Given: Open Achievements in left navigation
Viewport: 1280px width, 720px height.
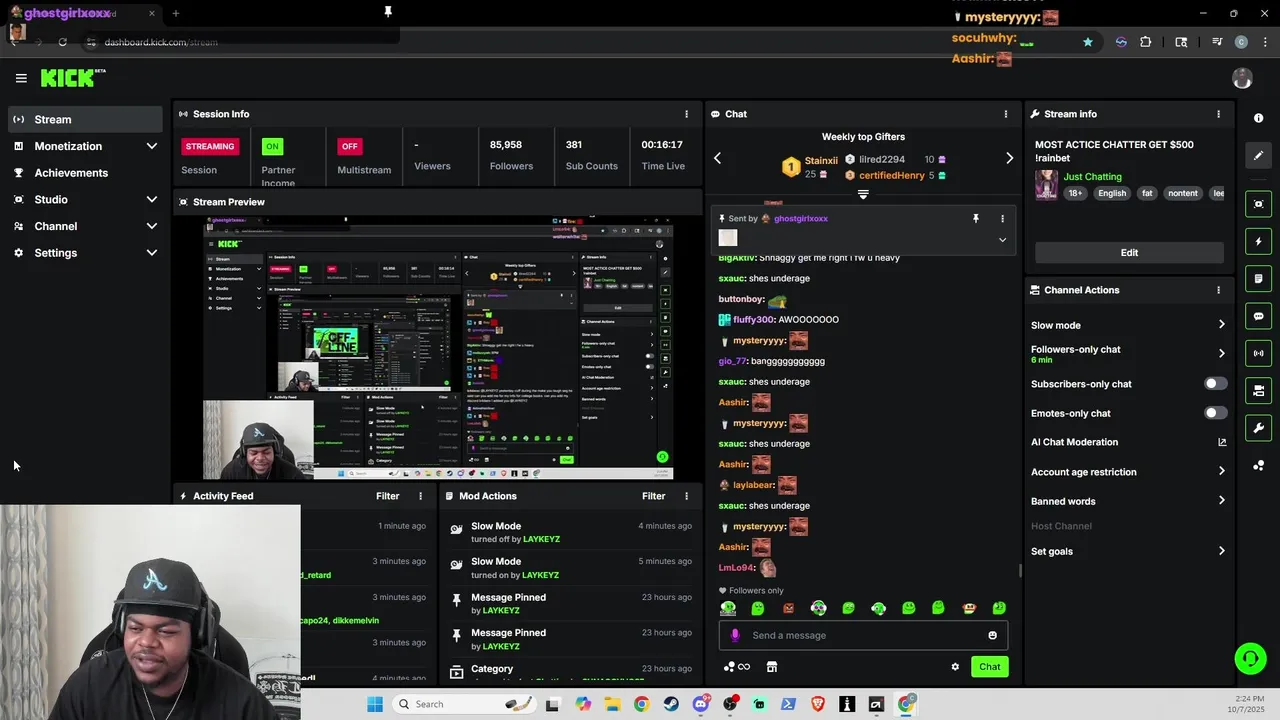Looking at the screenshot, I should [x=71, y=173].
